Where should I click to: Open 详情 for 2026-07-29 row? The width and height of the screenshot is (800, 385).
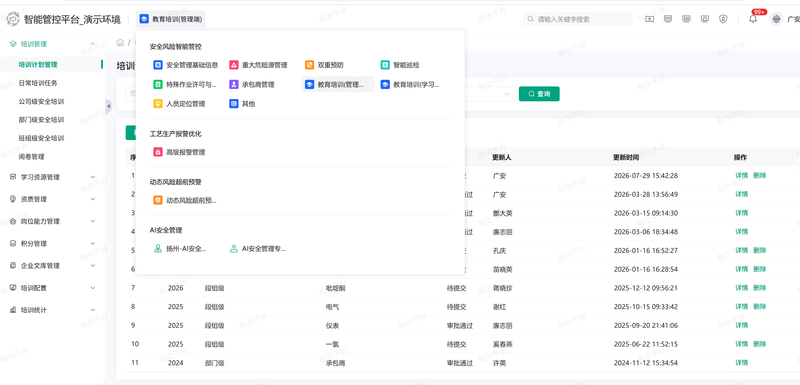point(741,175)
